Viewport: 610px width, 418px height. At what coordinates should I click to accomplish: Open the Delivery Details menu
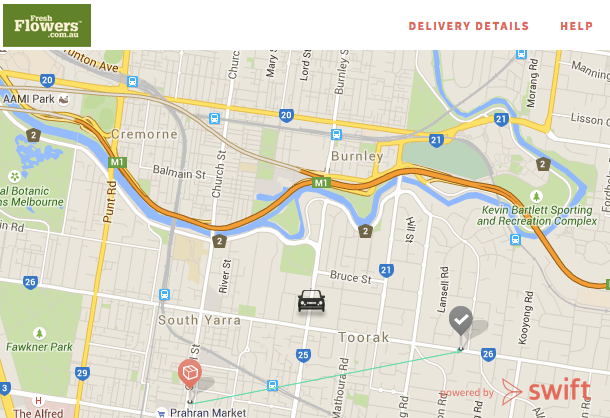(469, 26)
